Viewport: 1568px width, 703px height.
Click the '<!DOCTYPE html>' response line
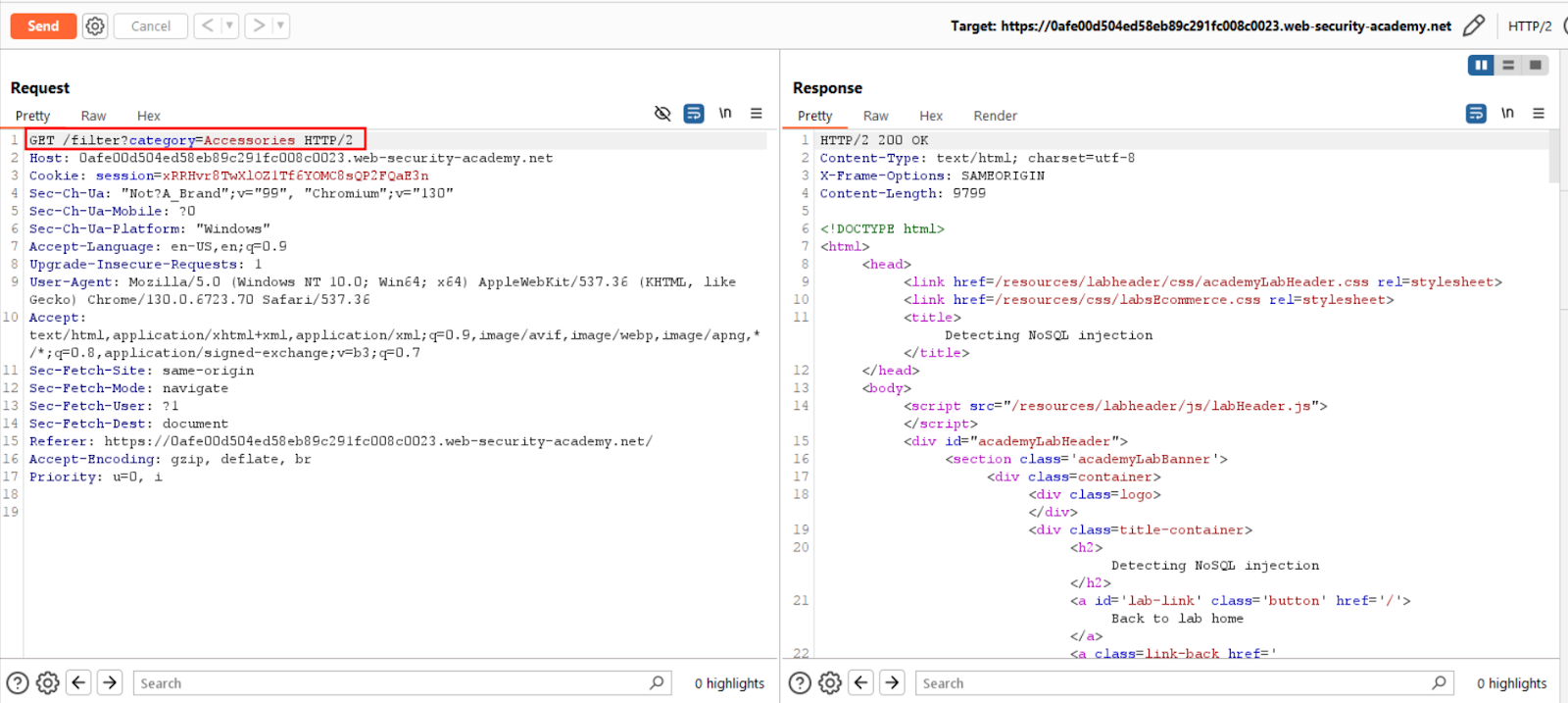(882, 228)
